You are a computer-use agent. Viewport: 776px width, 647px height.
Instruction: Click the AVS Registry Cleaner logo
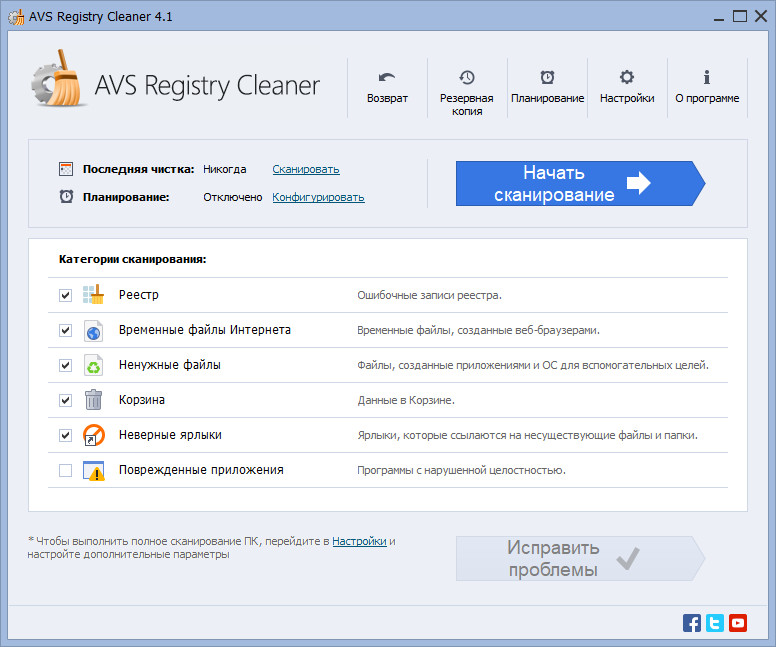(x=176, y=86)
